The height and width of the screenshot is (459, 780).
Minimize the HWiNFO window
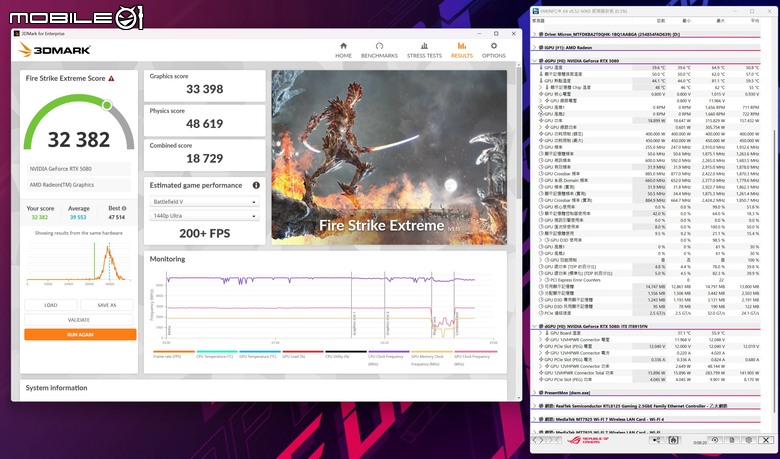[x=737, y=11]
